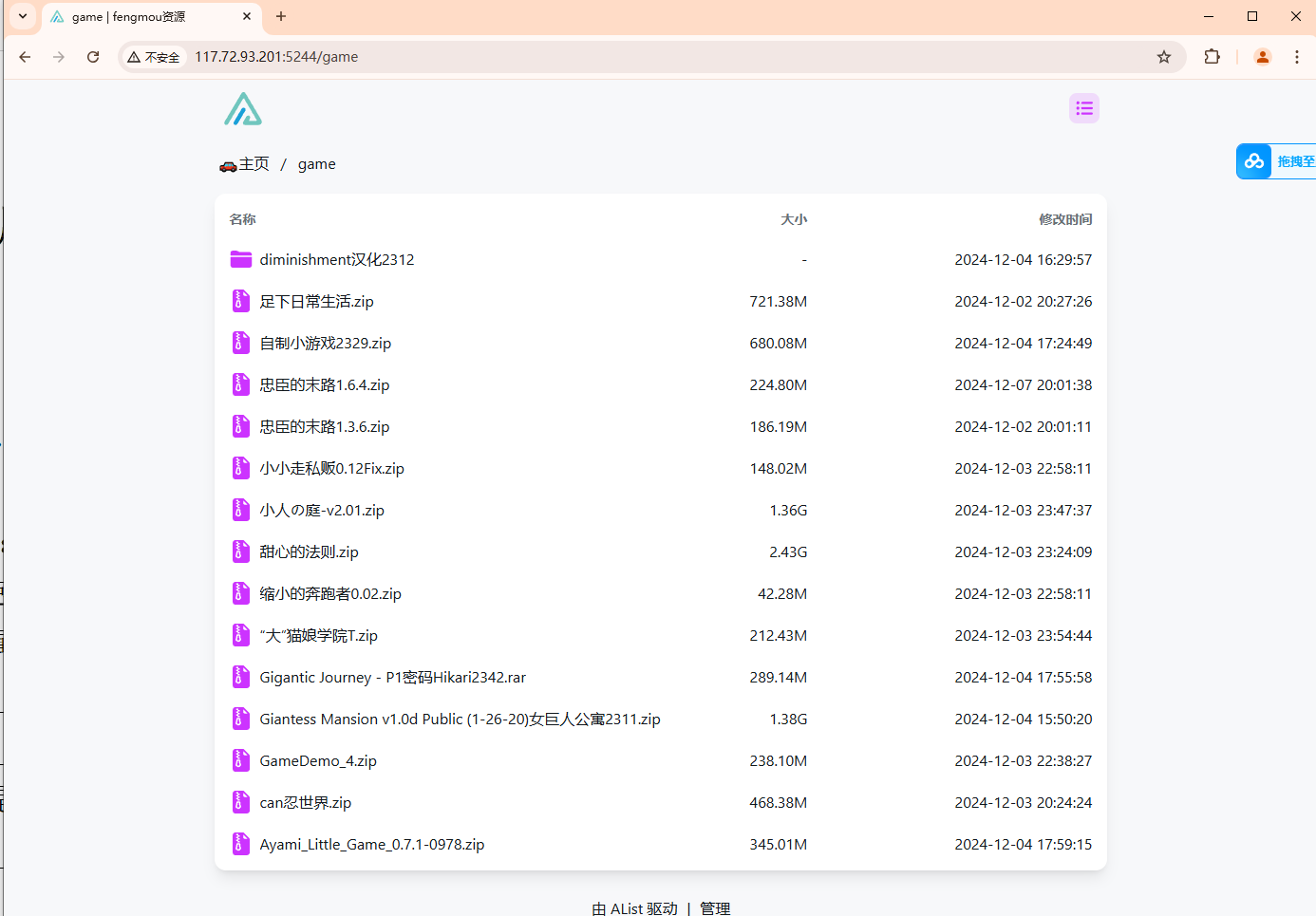The image size is (1316, 916).
Task: Click the 不安全 site security indicator
Action: [154, 57]
